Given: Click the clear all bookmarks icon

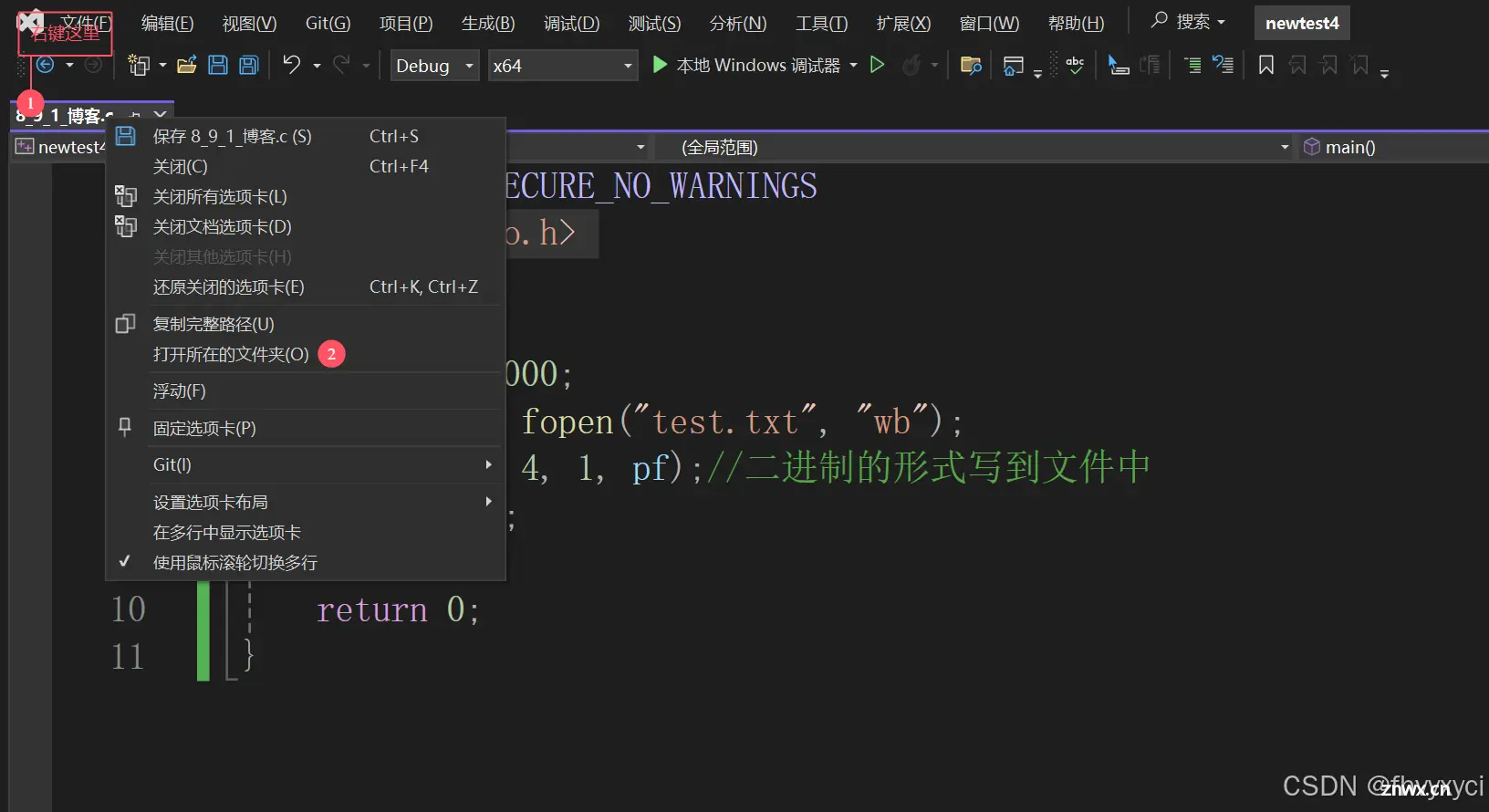Looking at the screenshot, I should [1360, 65].
